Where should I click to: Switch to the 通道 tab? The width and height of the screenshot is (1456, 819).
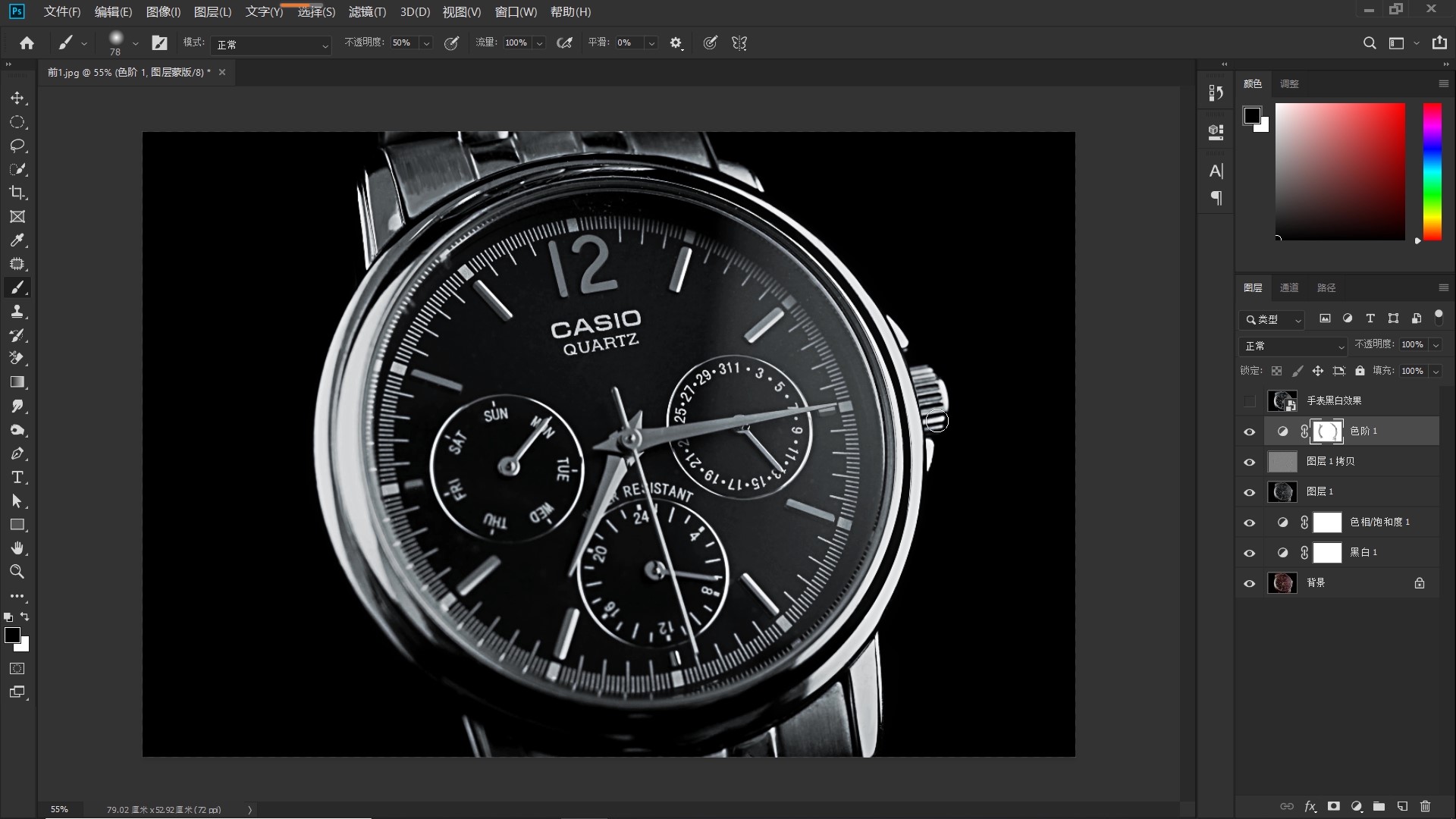coord(1289,287)
